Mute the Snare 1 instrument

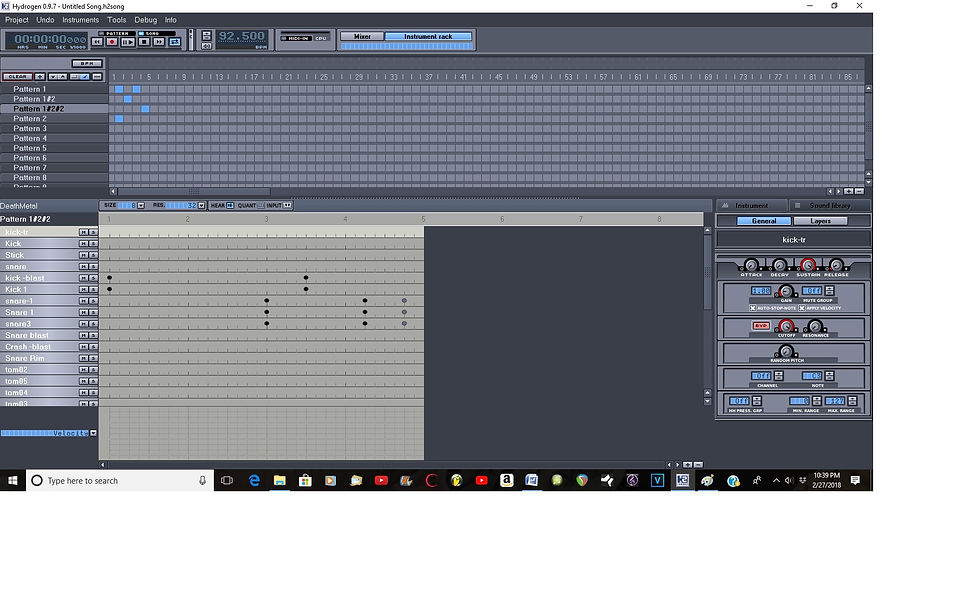click(83, 312)
